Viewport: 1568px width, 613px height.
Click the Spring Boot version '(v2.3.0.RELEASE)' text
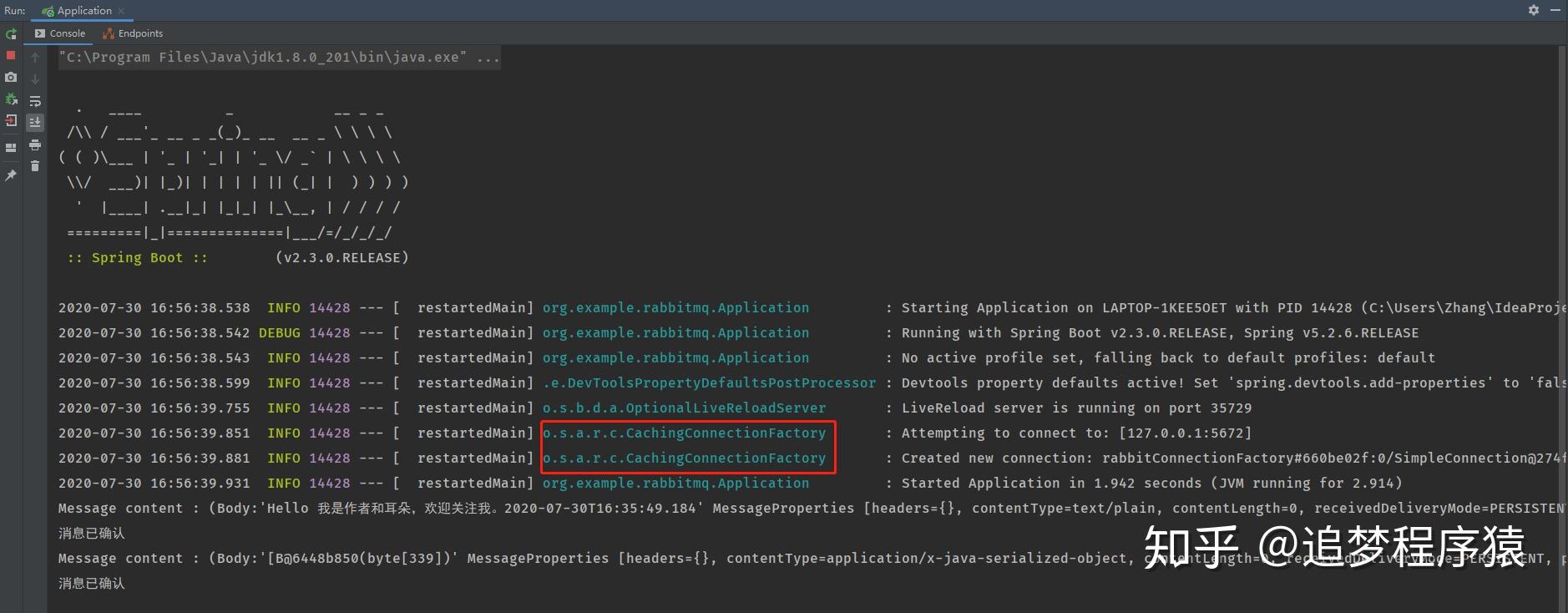point(342,257)
